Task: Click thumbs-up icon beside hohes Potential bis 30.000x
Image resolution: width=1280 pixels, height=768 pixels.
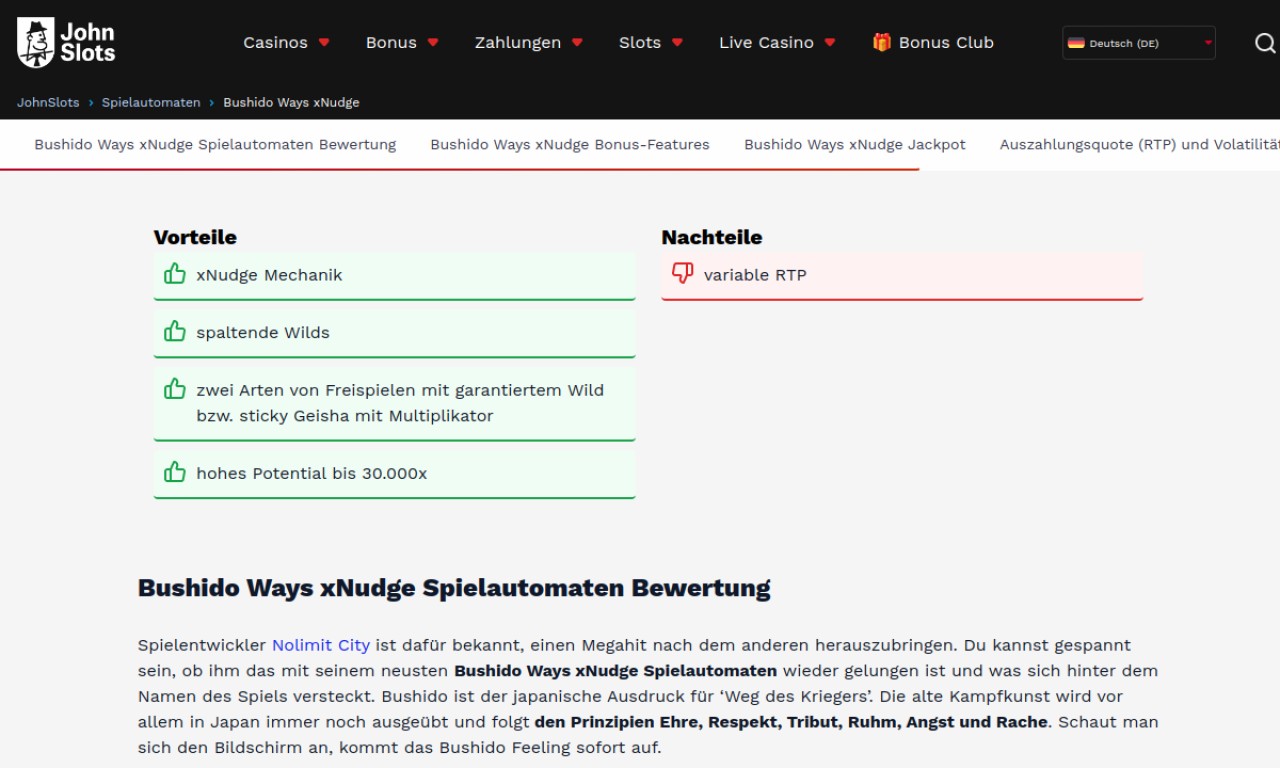Action: pos(175,472)
